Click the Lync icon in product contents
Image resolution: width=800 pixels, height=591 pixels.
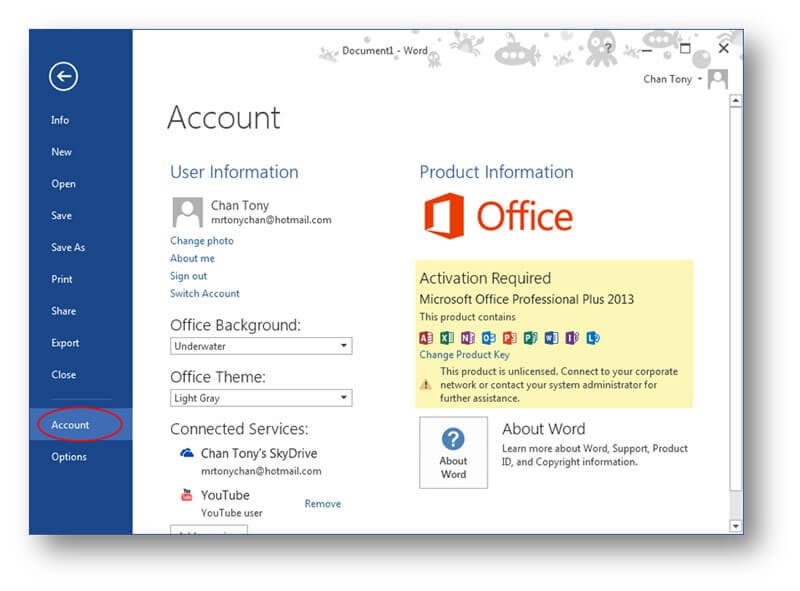click(x=593, y=338)
